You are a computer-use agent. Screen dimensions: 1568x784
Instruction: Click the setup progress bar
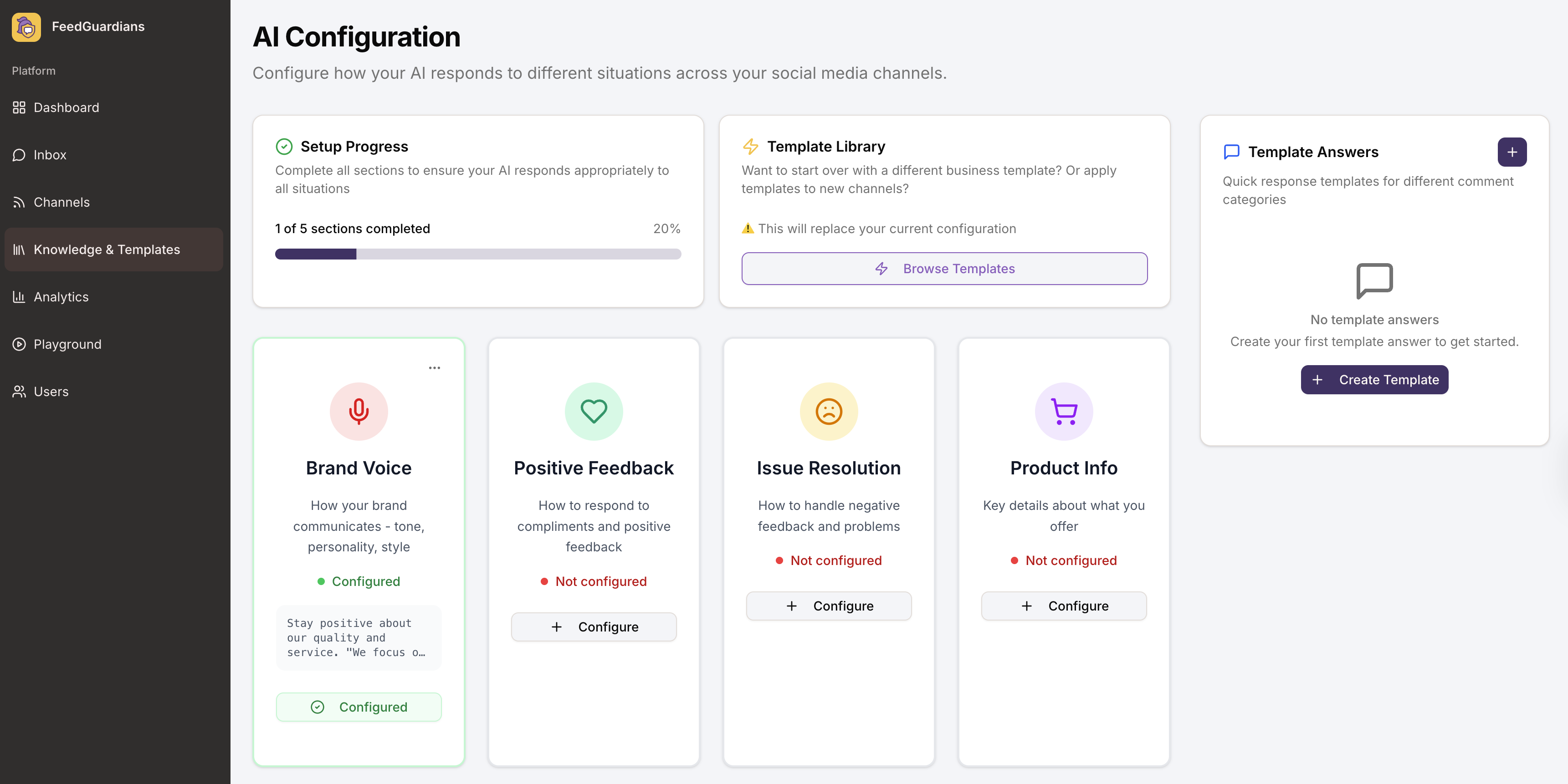click(478, 254)
